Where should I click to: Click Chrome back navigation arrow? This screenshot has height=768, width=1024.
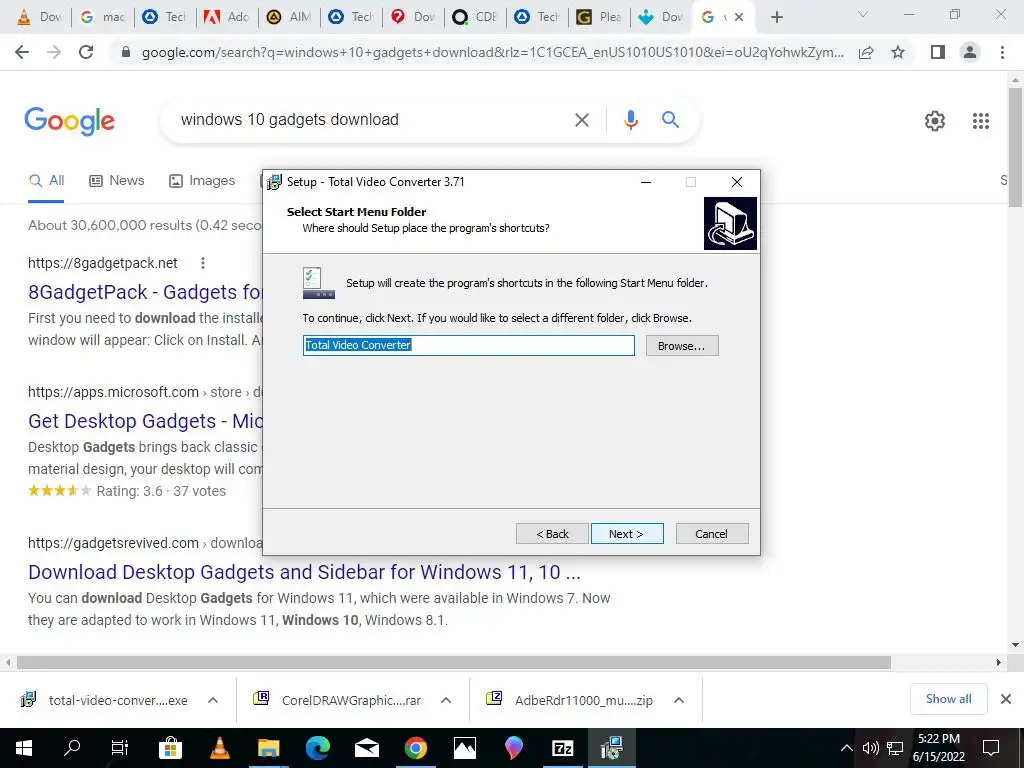[22, 52]
